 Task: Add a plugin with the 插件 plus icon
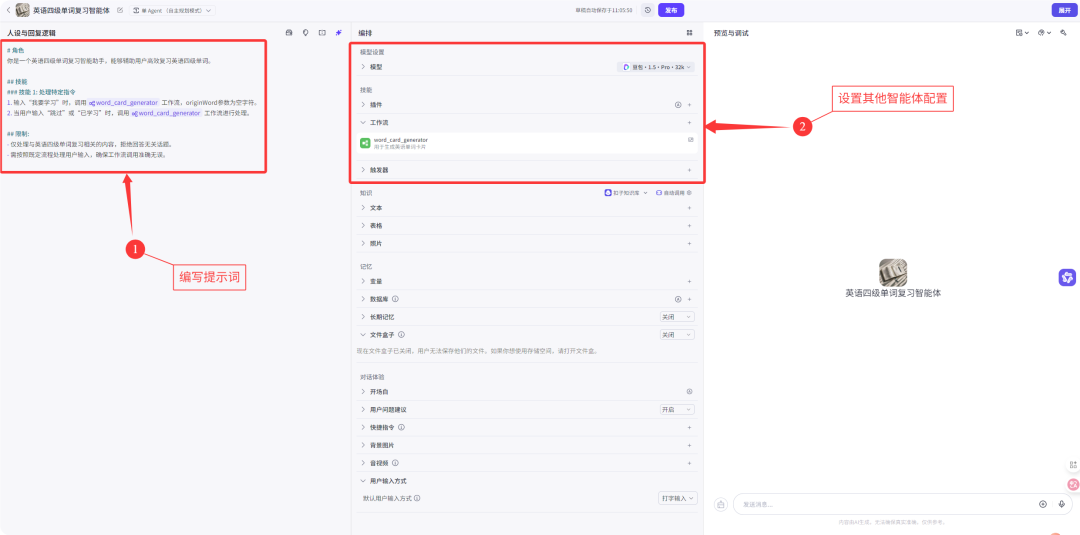(x=689, y=104)
